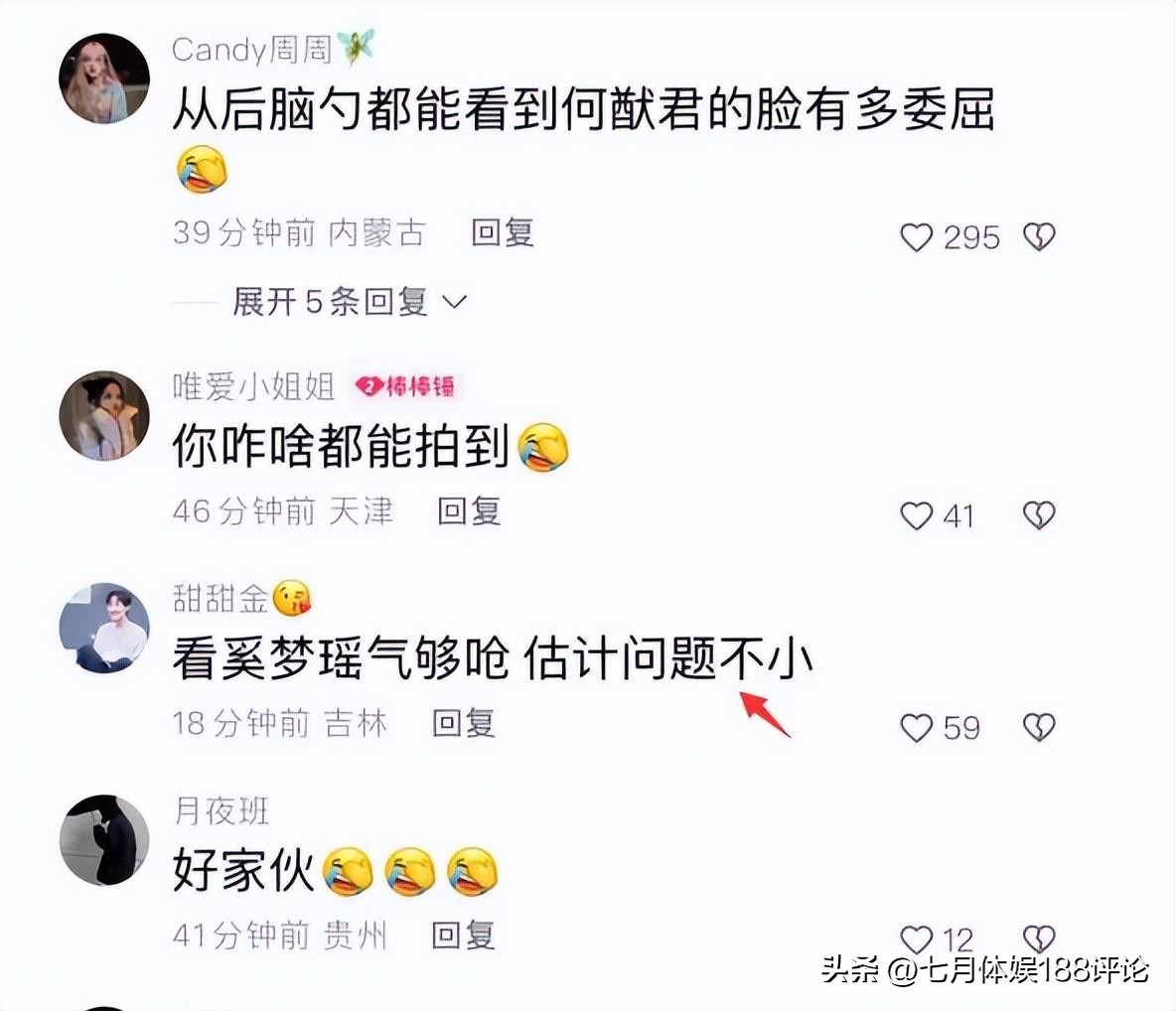Tap broken heart on 唯爱小姐姐's comment
The width and height of the screenshot is (1176, 1011).
(1039, 515)
